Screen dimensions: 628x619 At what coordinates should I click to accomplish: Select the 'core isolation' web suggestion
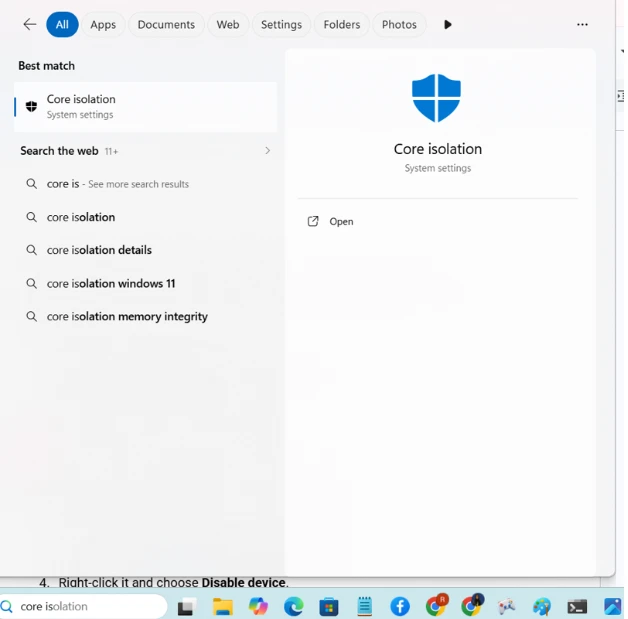point(145,217)
